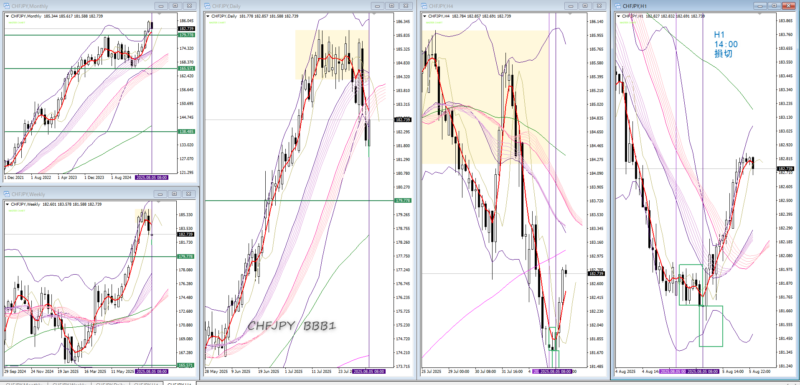Viewport: 800px width, 385px height.
Task: Minimize the CHFJPY,Weekly chart window
Action: point(161,194)
